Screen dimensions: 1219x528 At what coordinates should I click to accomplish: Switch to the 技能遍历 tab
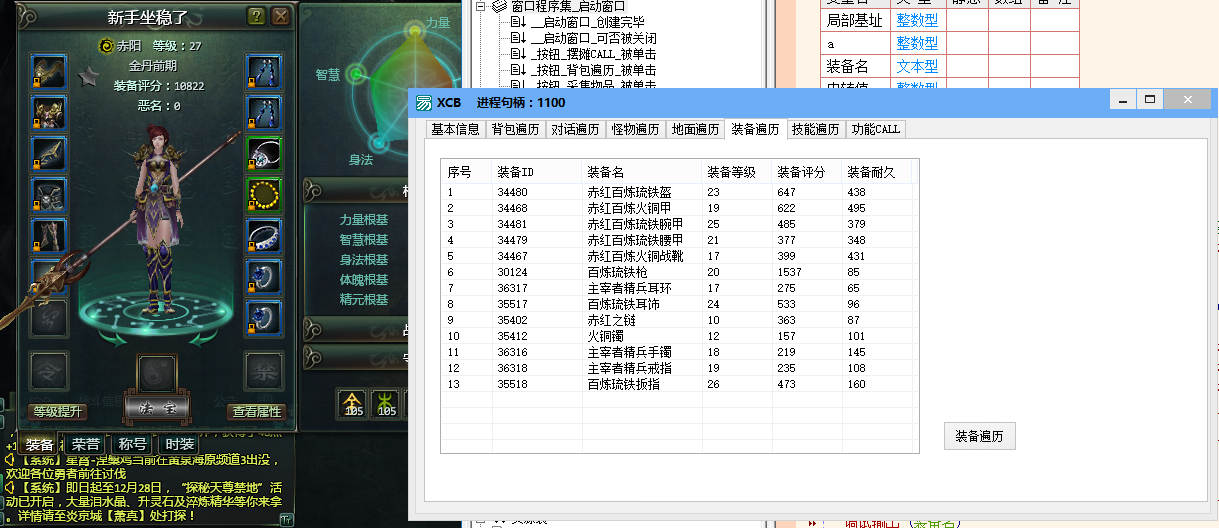tap(816, 129)
